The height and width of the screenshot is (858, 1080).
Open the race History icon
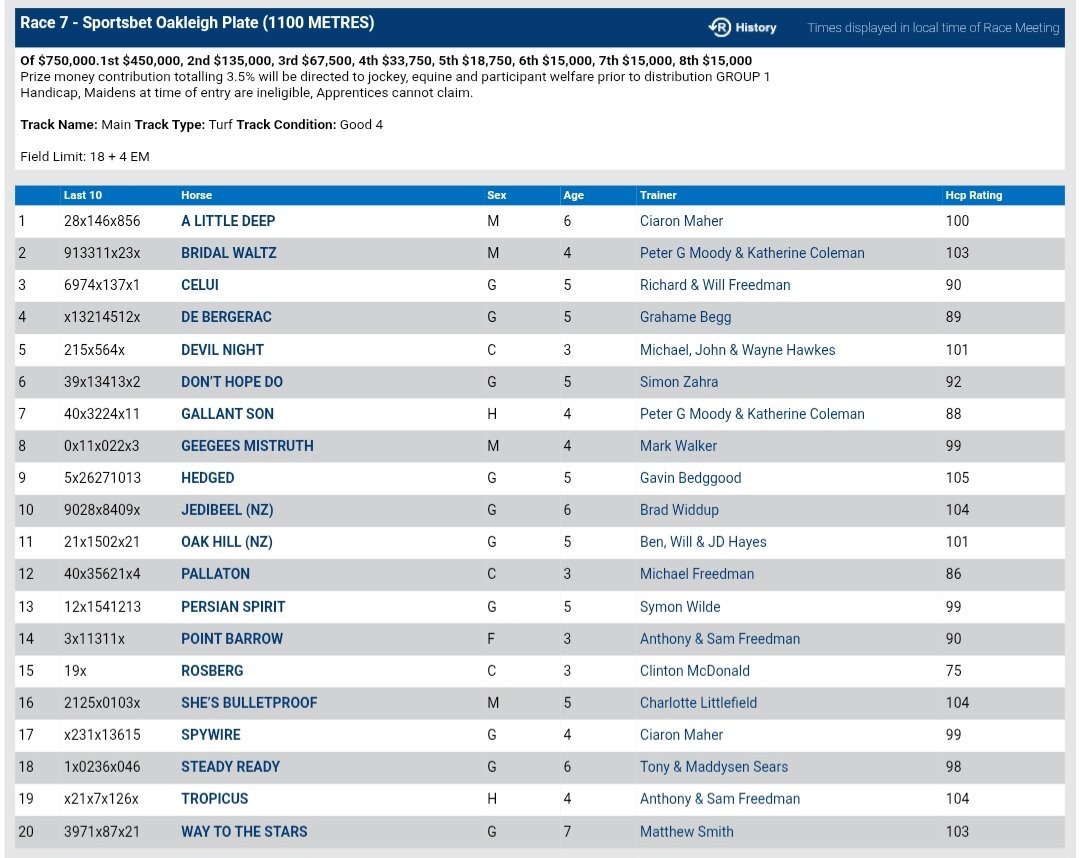pyautogui.click(x=742, y=28)
